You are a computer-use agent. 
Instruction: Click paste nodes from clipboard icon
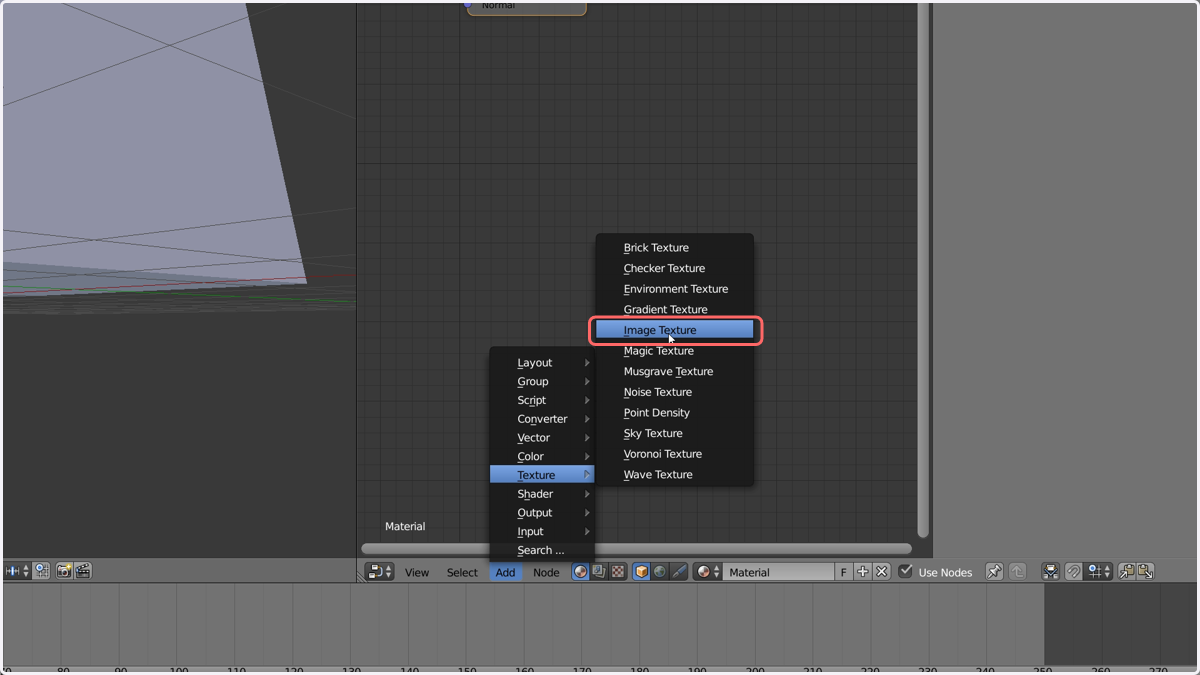coord(1145,572)
